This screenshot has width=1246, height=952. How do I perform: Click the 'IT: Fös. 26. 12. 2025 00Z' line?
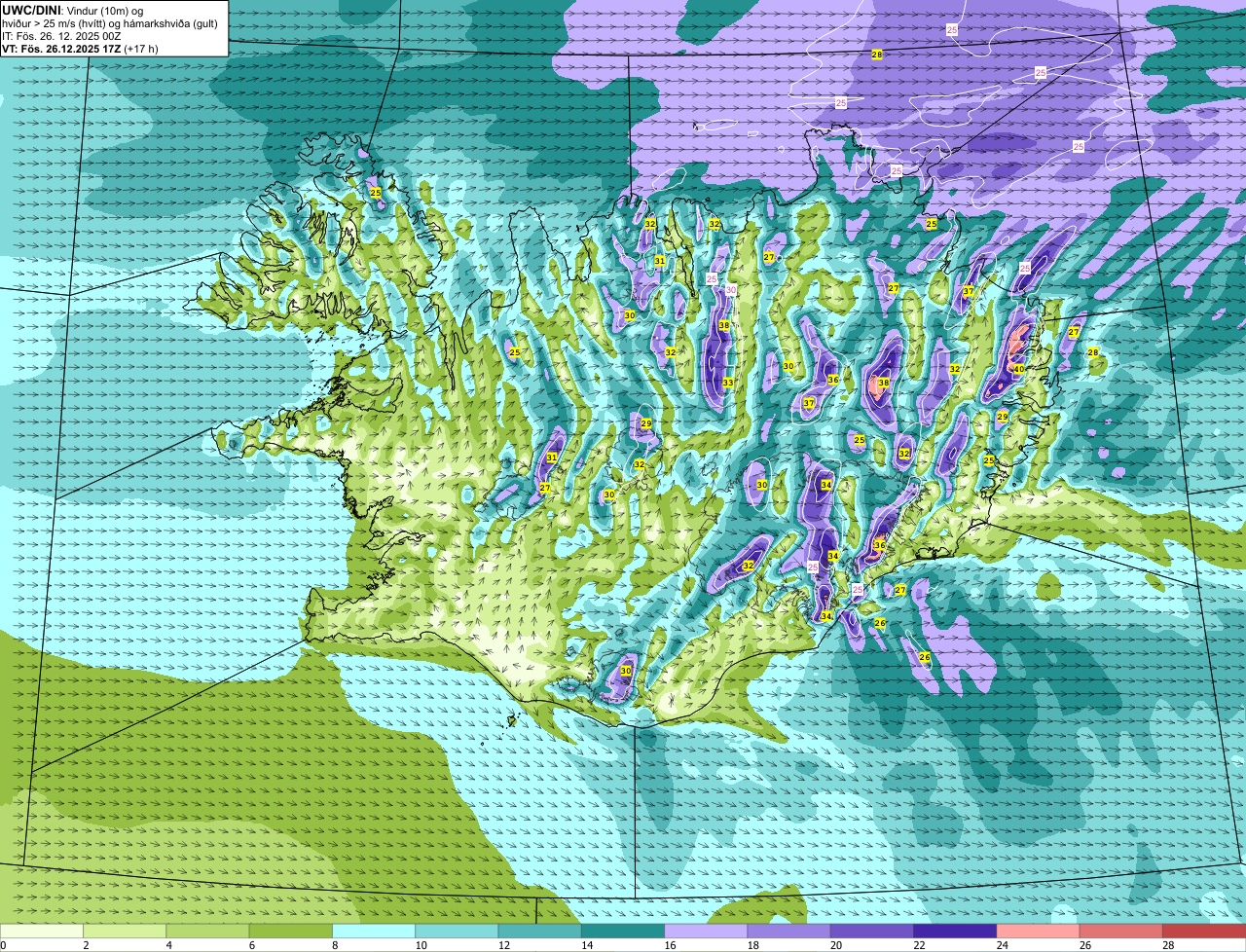(x=61, y=36)
